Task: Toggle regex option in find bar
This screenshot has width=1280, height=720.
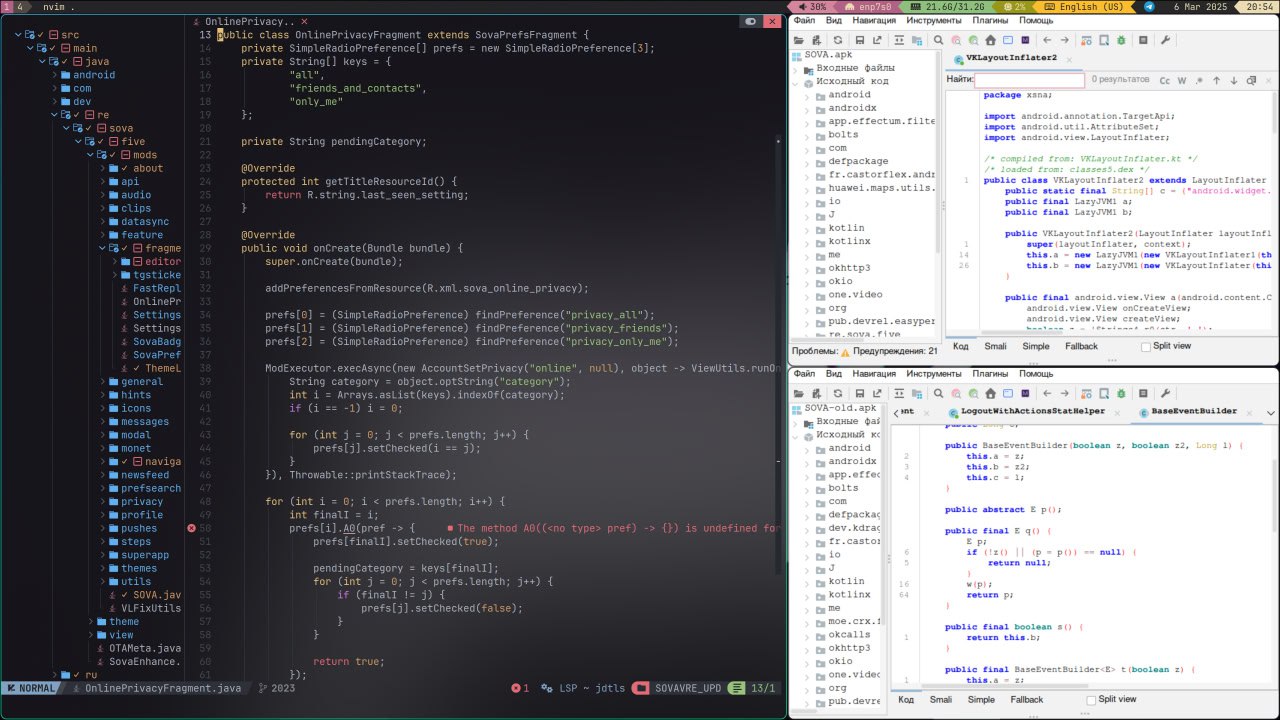Action: click(x=1200, y=80)
